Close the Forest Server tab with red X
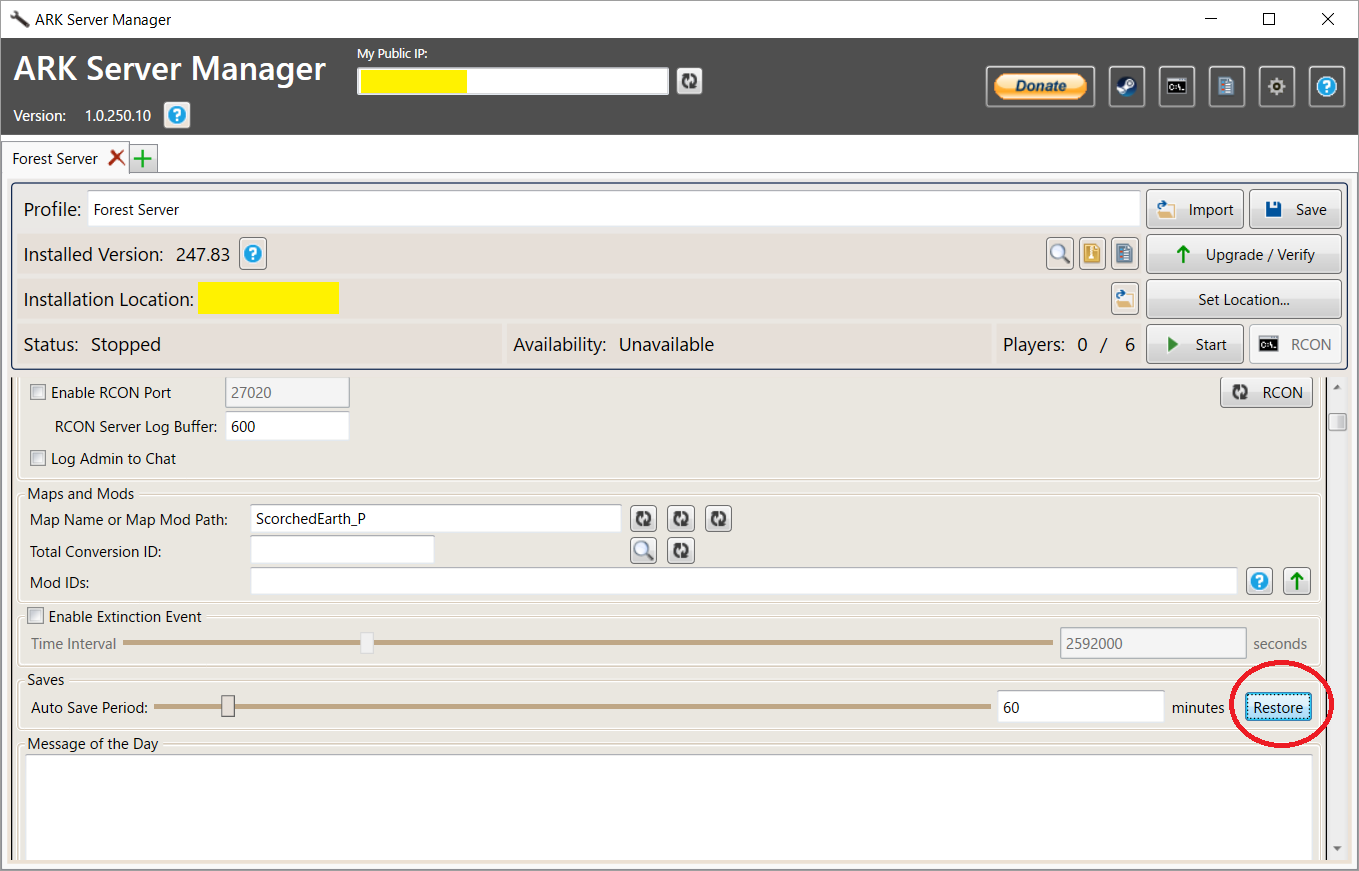The image size is (1359, 871). 117,158
